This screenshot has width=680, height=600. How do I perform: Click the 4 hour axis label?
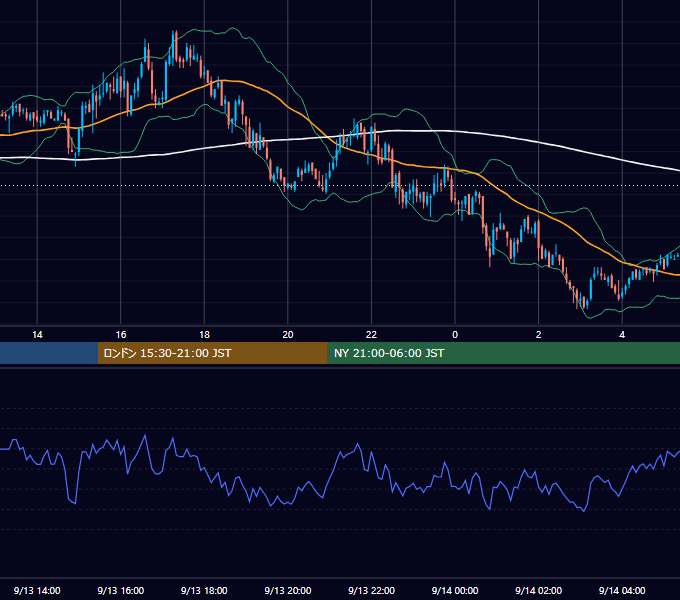(x=622, y=335)
